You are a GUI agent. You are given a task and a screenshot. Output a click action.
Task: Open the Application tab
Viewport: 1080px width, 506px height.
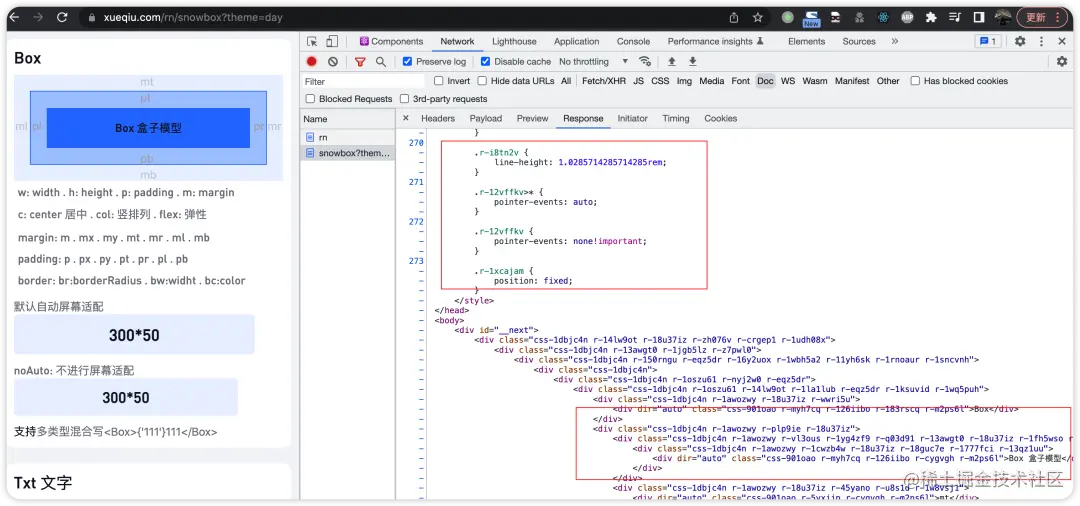coord(577,41)
